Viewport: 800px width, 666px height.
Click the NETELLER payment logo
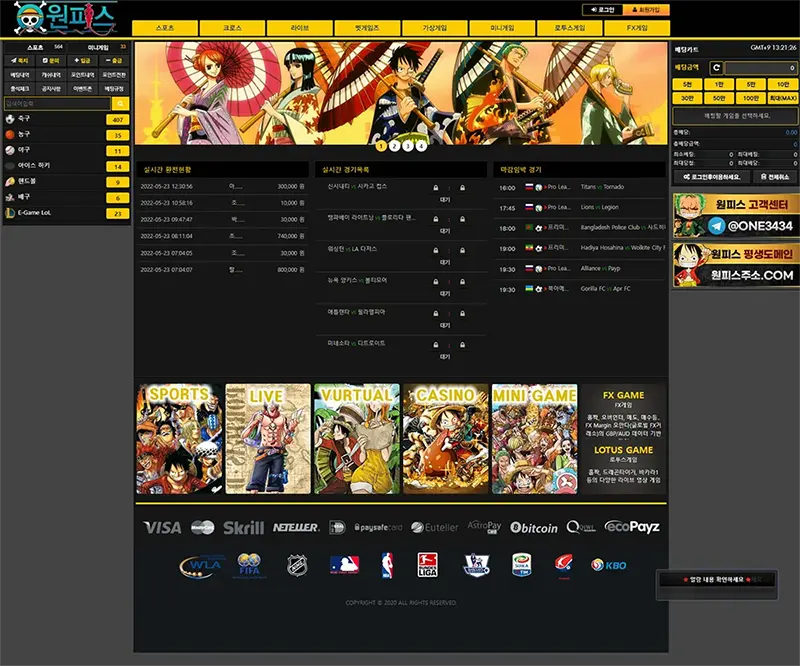point(296,528)
